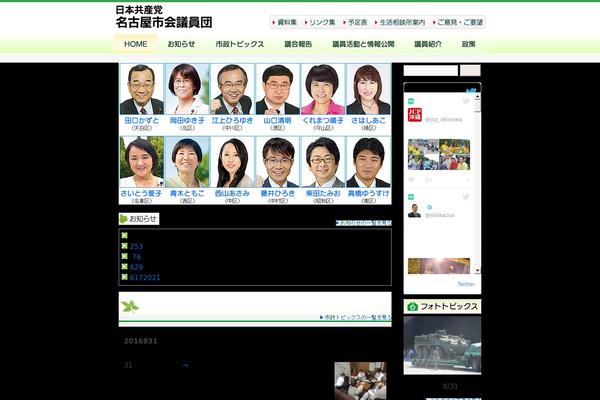Open the @jcp_okinawa tweet photo collage
Viewport: 600px width, 400px height.
(439, 155)
